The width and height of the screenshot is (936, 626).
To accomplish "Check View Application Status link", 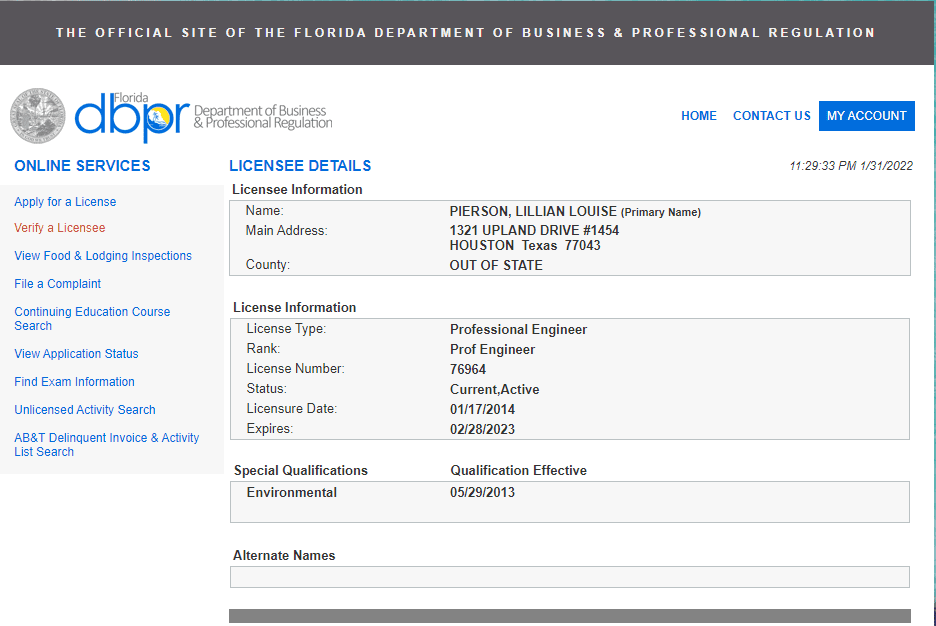I will [76, 354].
